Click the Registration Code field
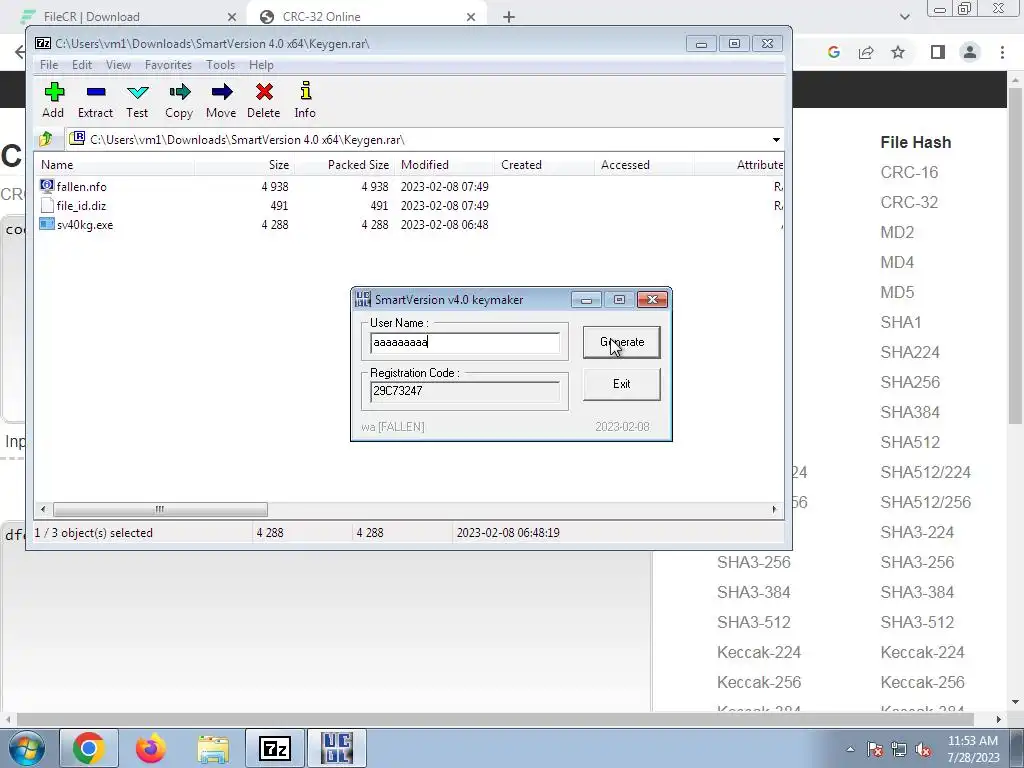 pyautogui.click(x=465, y=391)
